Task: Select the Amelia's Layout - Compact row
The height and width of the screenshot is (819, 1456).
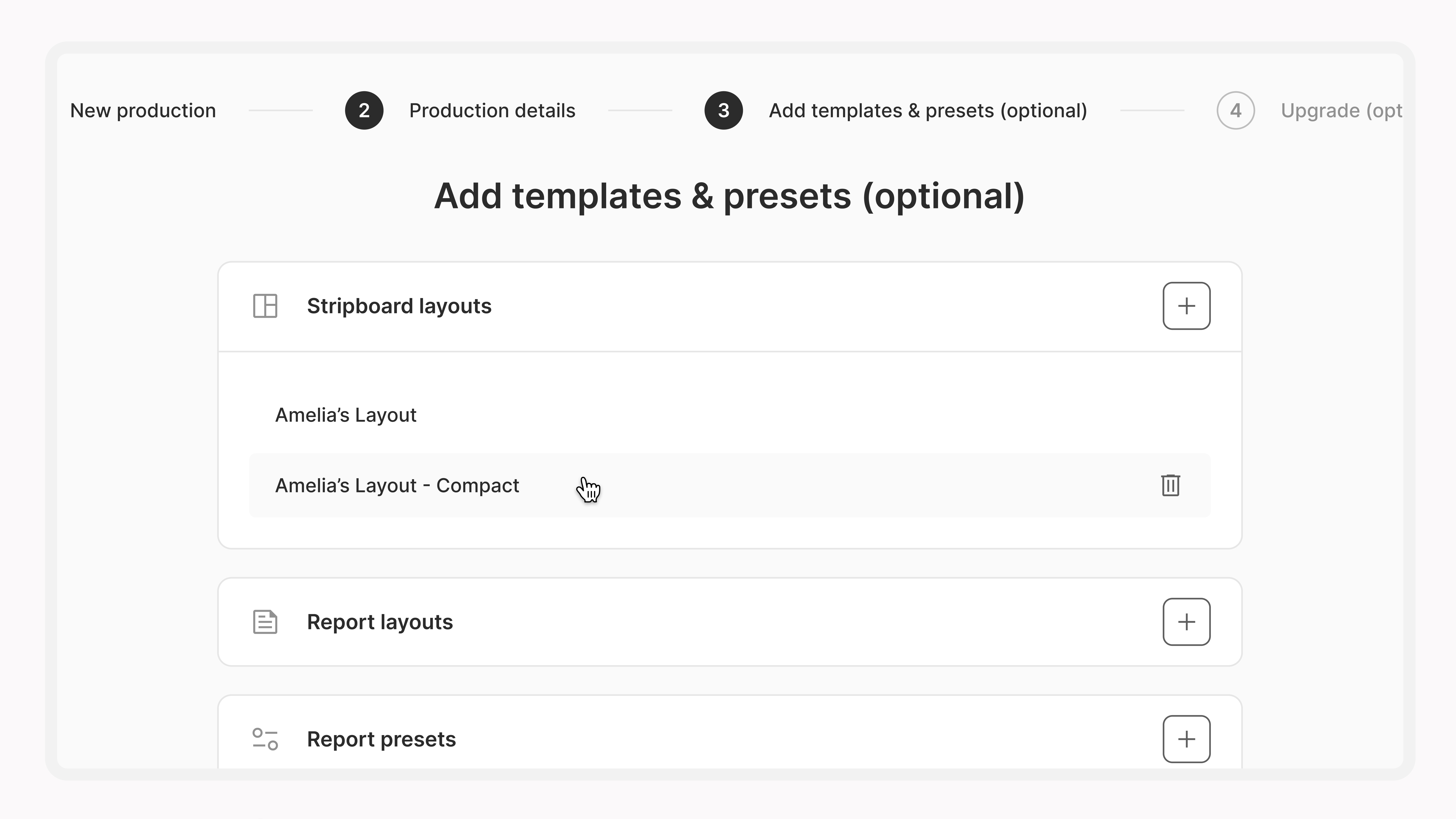Action: 730,485
